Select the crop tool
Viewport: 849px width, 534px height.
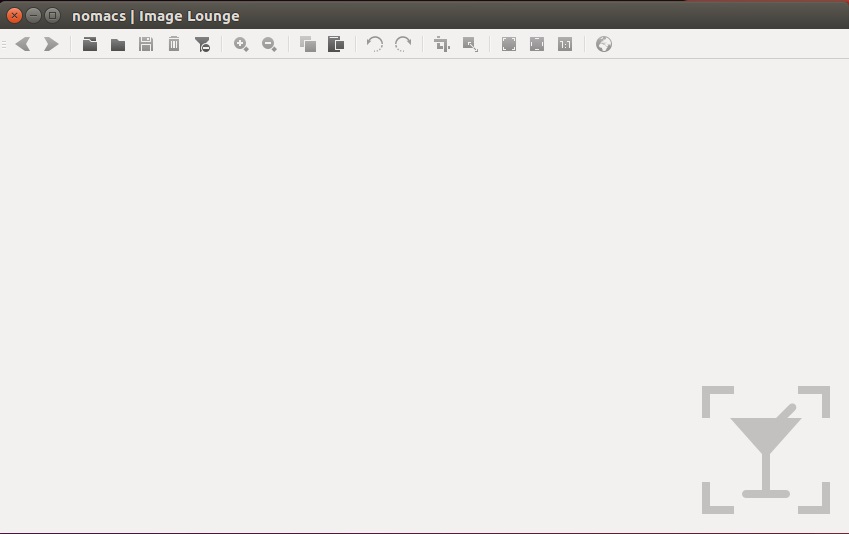(x=442, y=44)
